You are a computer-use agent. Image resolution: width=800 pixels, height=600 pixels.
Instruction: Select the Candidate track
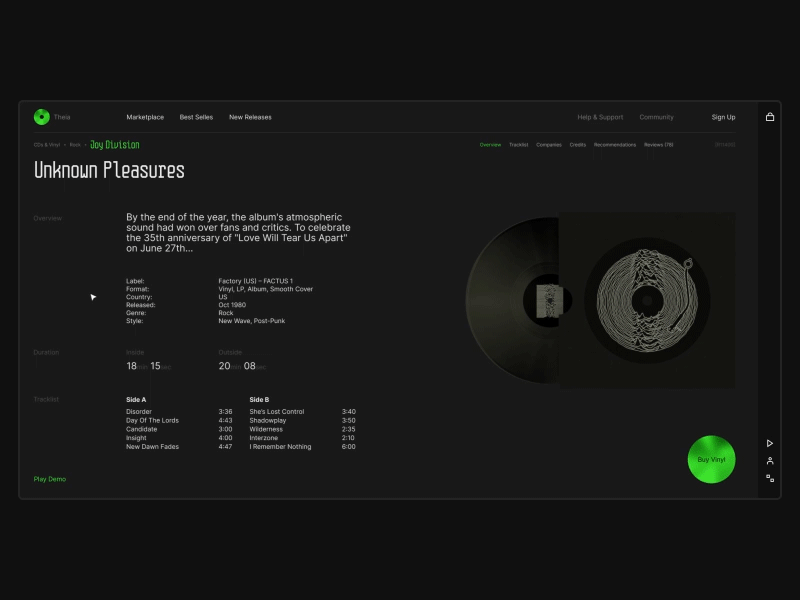141,429
